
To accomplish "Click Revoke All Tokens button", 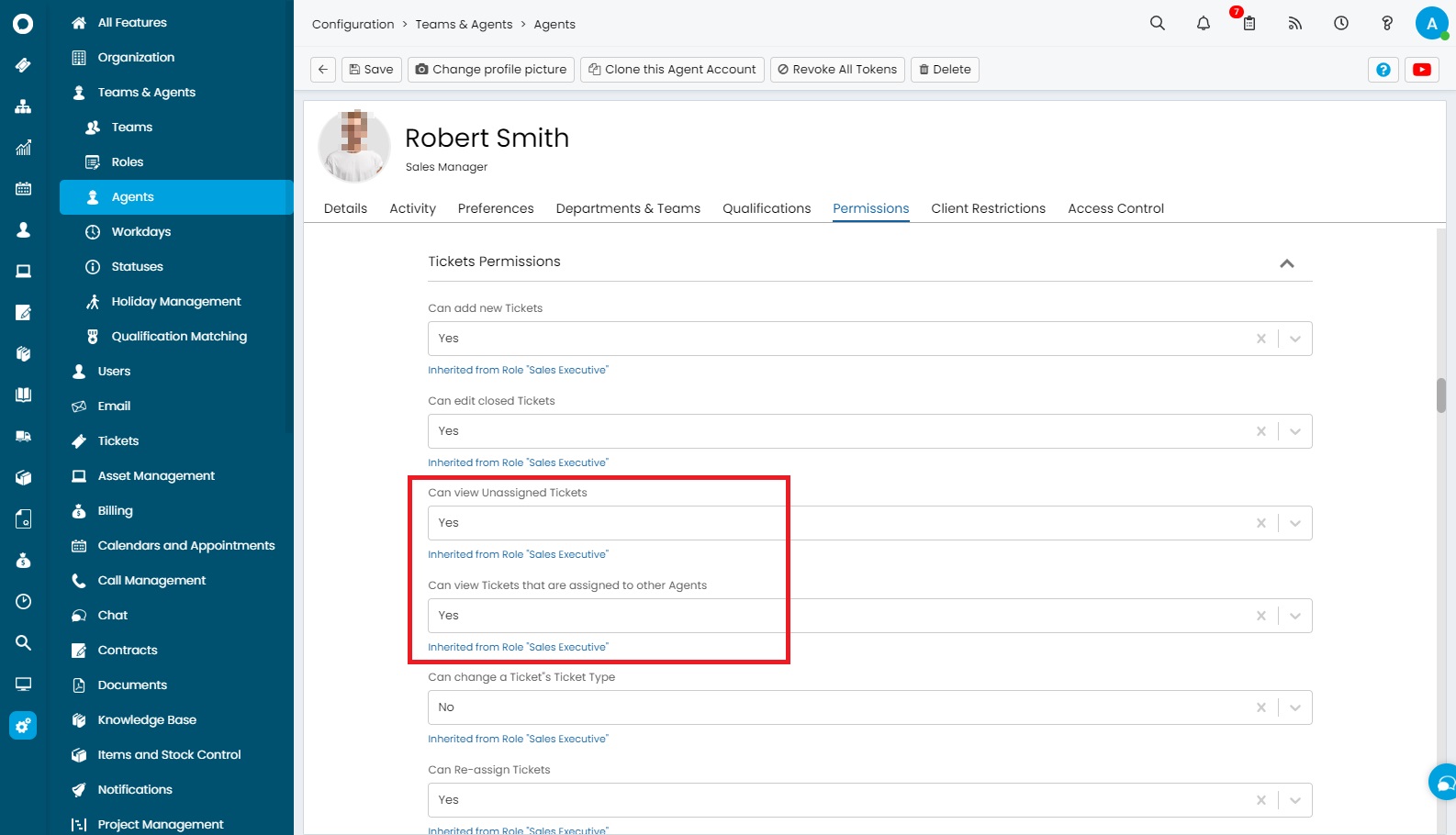I will (837, 70).
